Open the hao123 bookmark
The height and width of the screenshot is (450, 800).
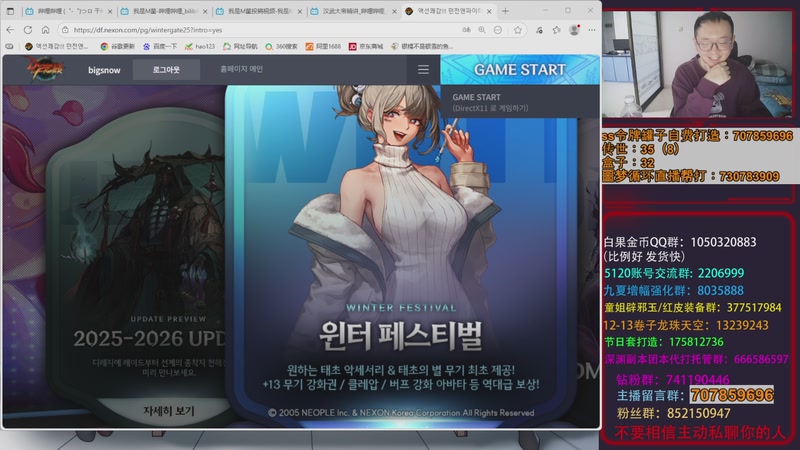[x=200, y=46]
